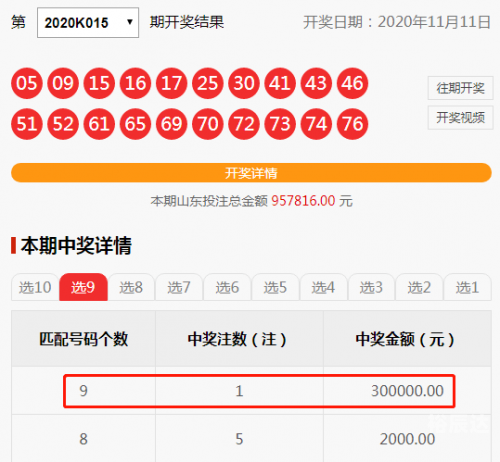Click the red ball numbered 30
Image resolution: width=500 pixels, height=462 pixels.
click(x=244, y=83)
